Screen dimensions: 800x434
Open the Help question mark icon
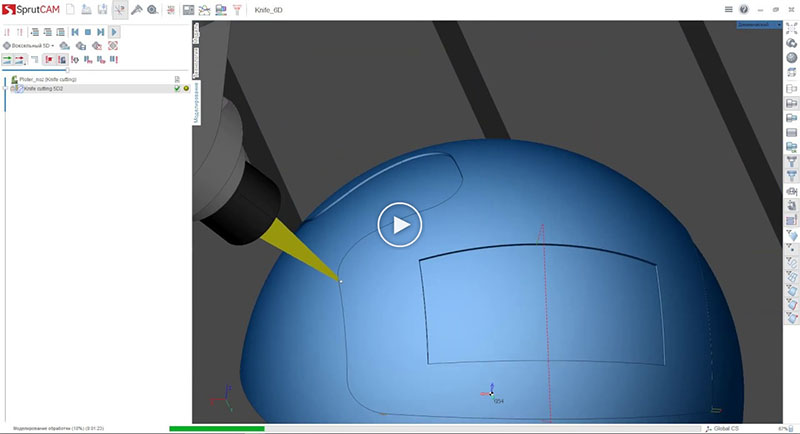pos(744,9)
